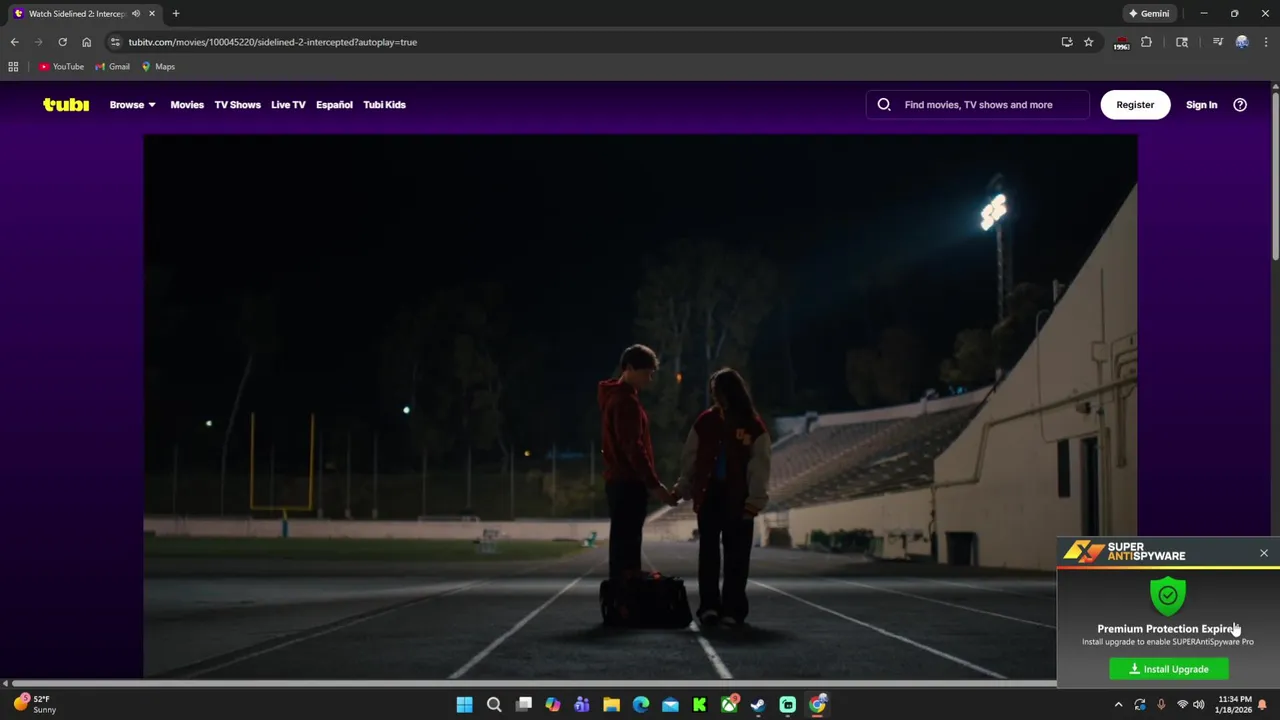Click the SUPERAntiSpyware logo

[1124, 552]
